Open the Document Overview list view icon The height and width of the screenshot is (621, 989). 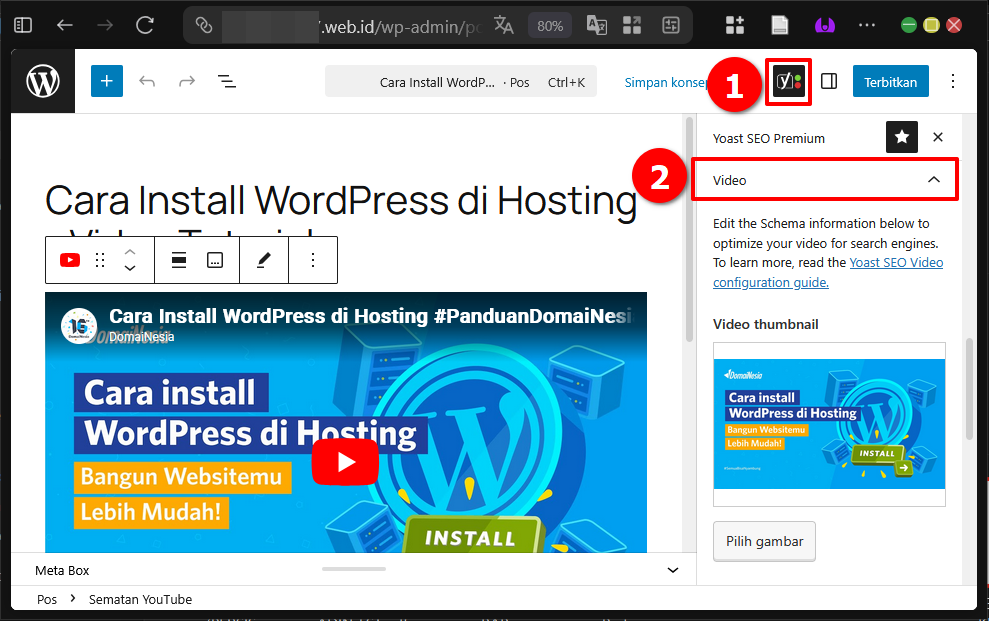point(227,81)
